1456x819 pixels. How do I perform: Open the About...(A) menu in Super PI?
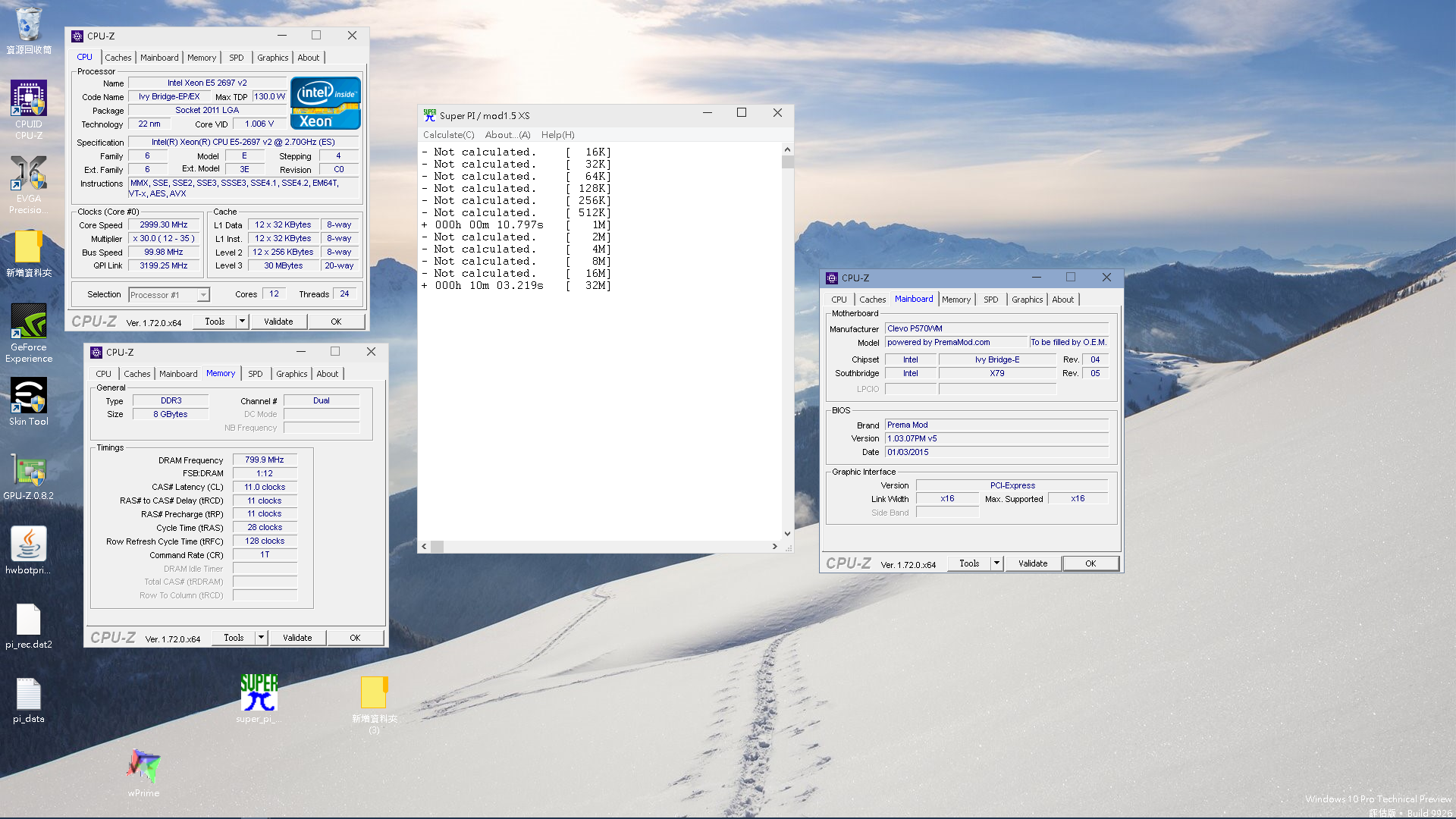point(507,135)
